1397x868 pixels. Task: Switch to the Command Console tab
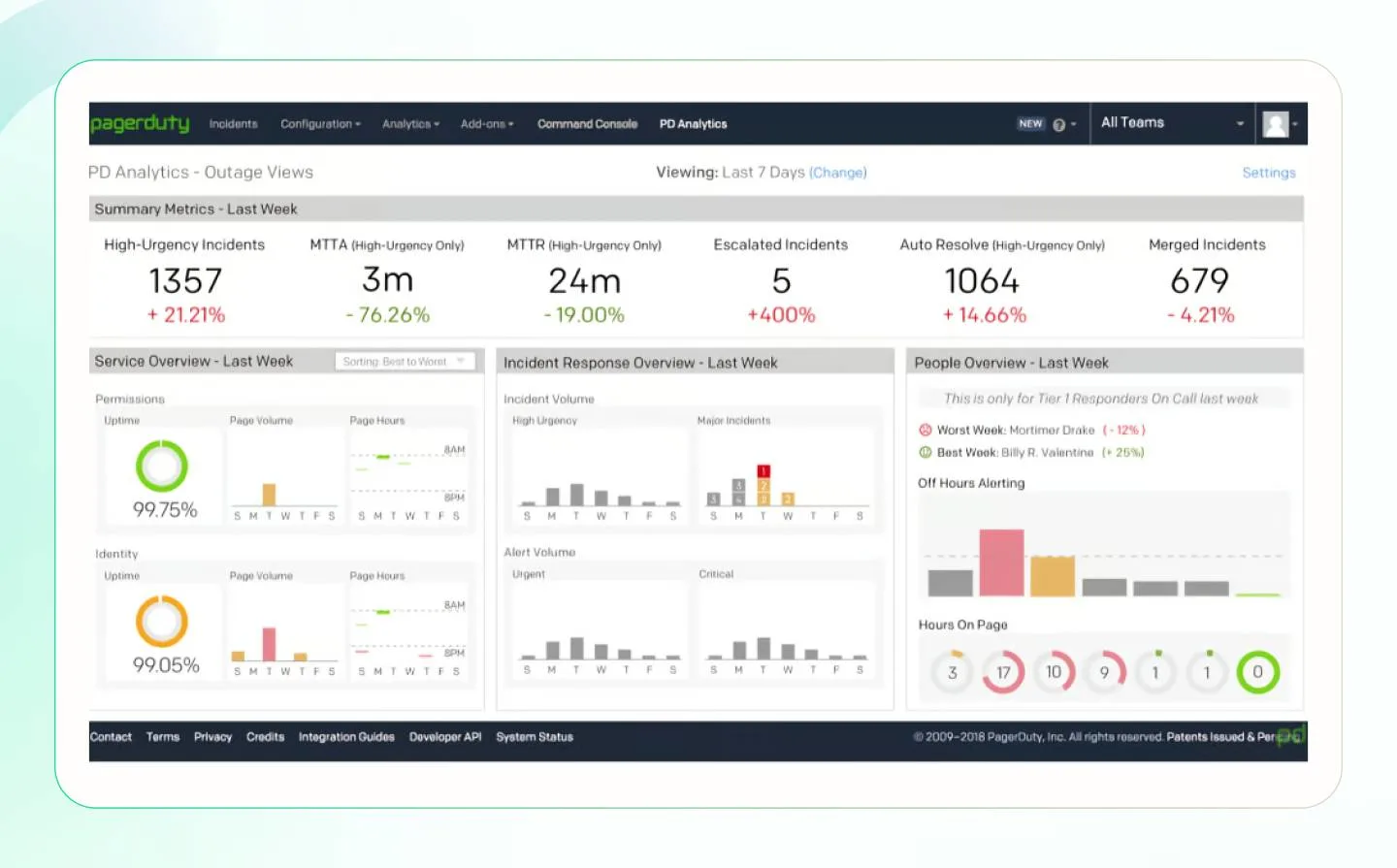587,123
